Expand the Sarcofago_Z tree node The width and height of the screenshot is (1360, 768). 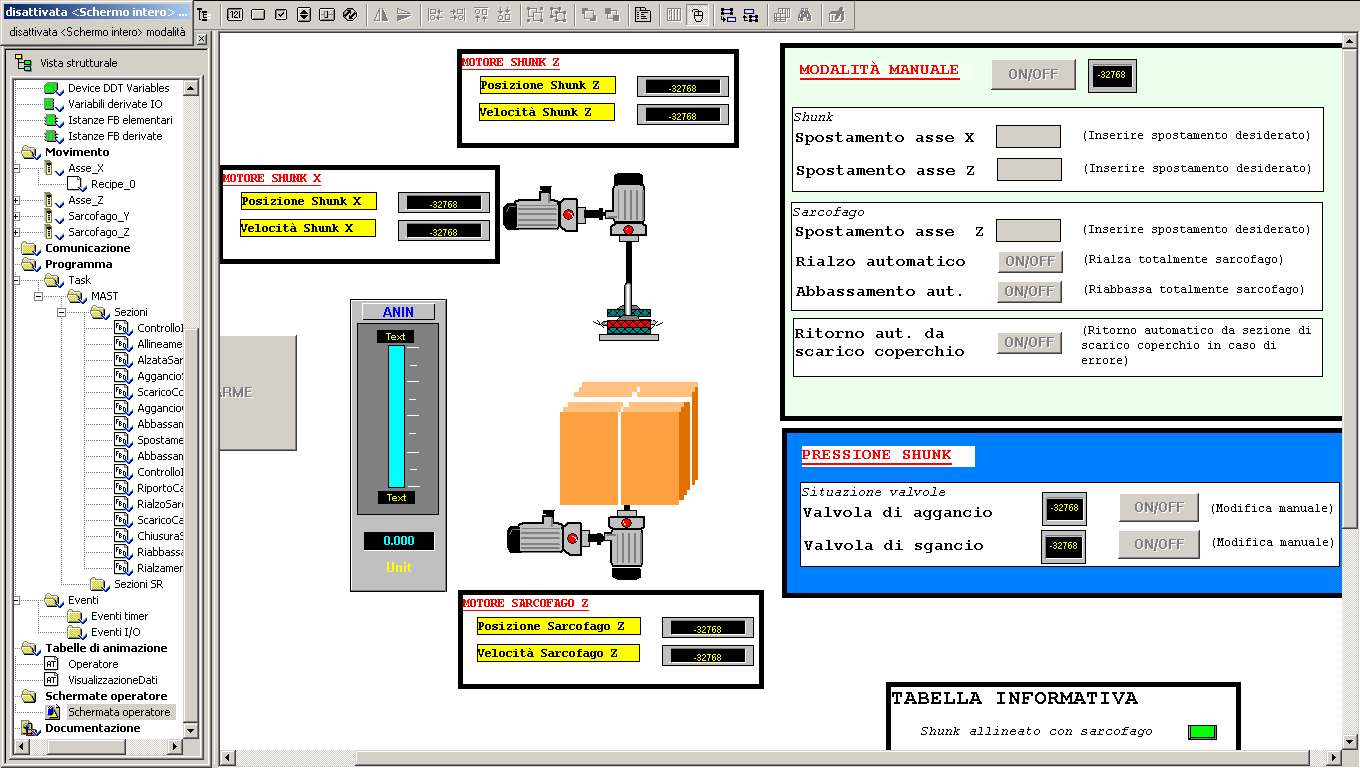[x=17, y=232]
